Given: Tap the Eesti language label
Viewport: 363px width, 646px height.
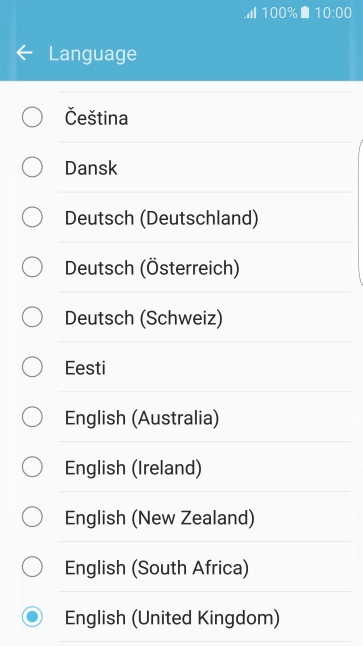Looking at the screenshot, I should [85, 368].
